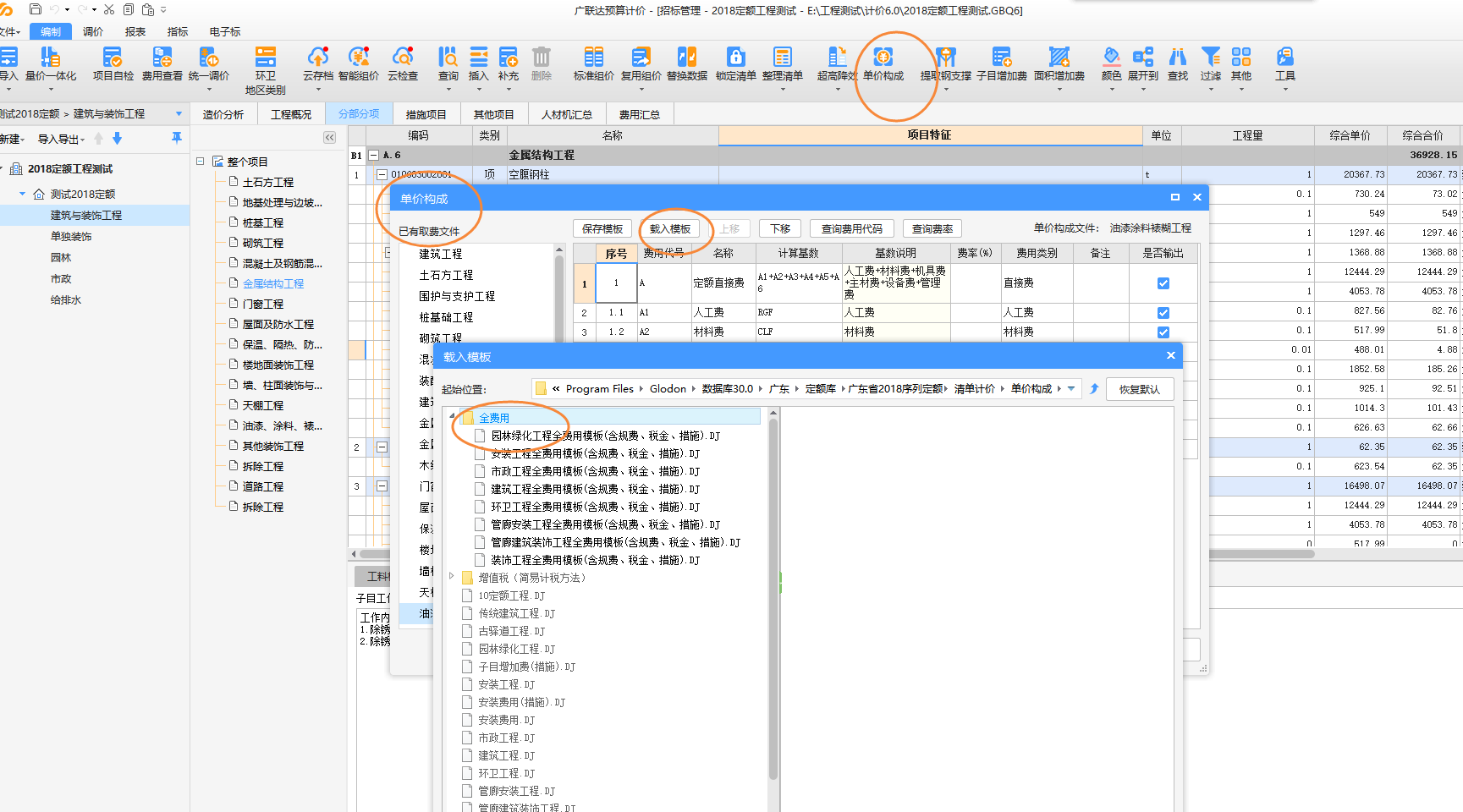Image resolution: width=1463 pixels, height=812 pixels.
Task: Open 子目增加费 tool
Action: pos(1002,64)
